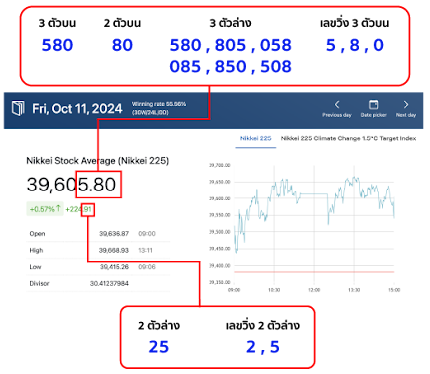Click the Divisor value 30.41237984

click(x=109, y=283)
